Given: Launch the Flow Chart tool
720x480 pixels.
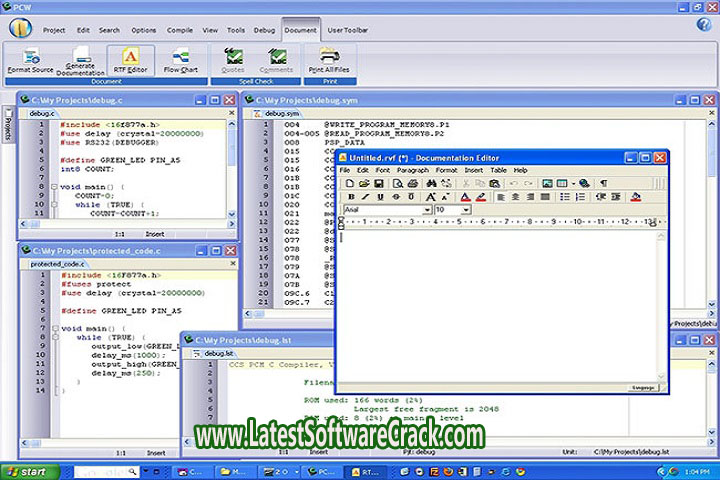Looking at the screenshot, I should (x=180, y=57).
